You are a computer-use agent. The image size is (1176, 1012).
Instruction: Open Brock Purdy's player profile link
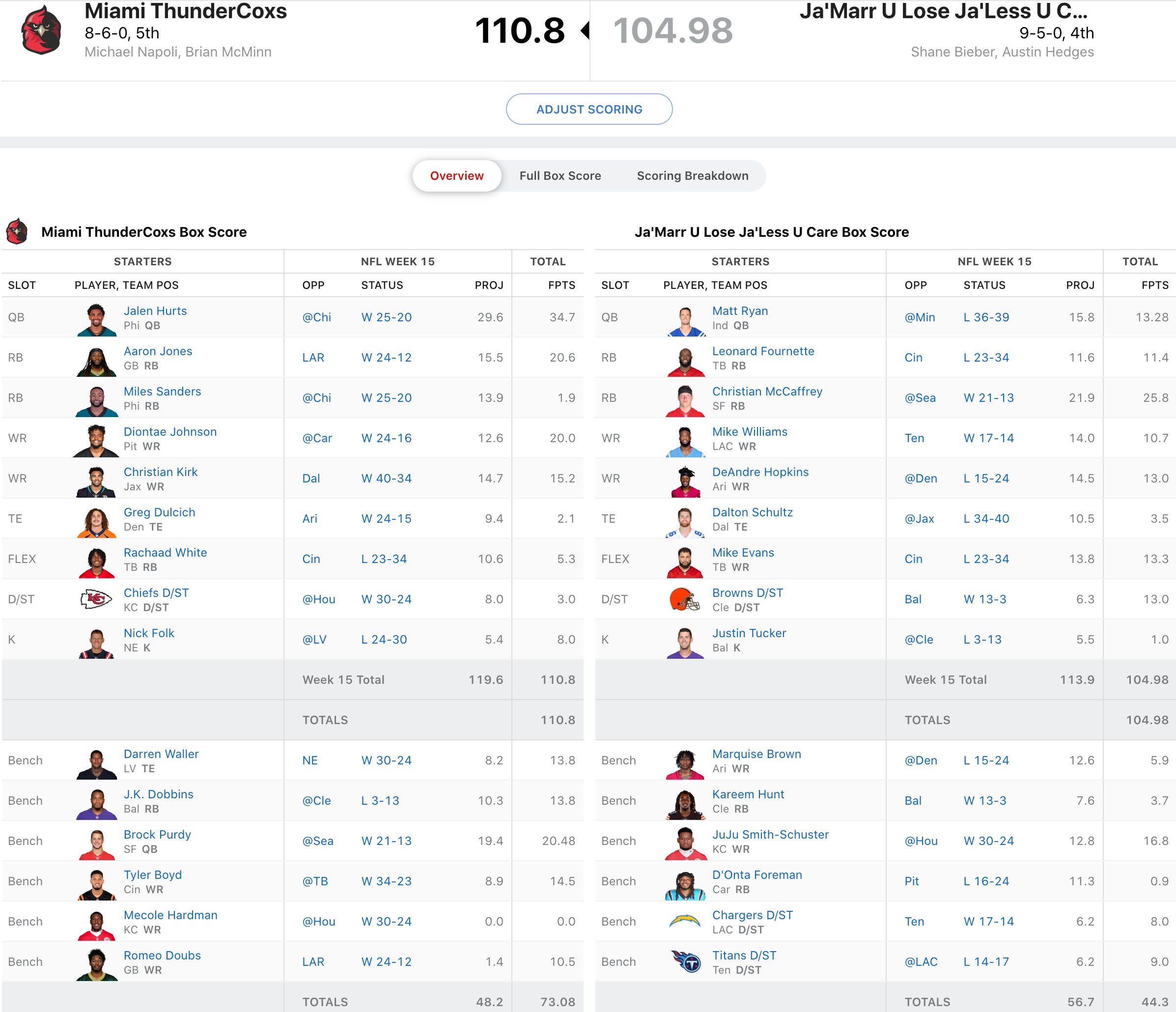coord(157,834)
